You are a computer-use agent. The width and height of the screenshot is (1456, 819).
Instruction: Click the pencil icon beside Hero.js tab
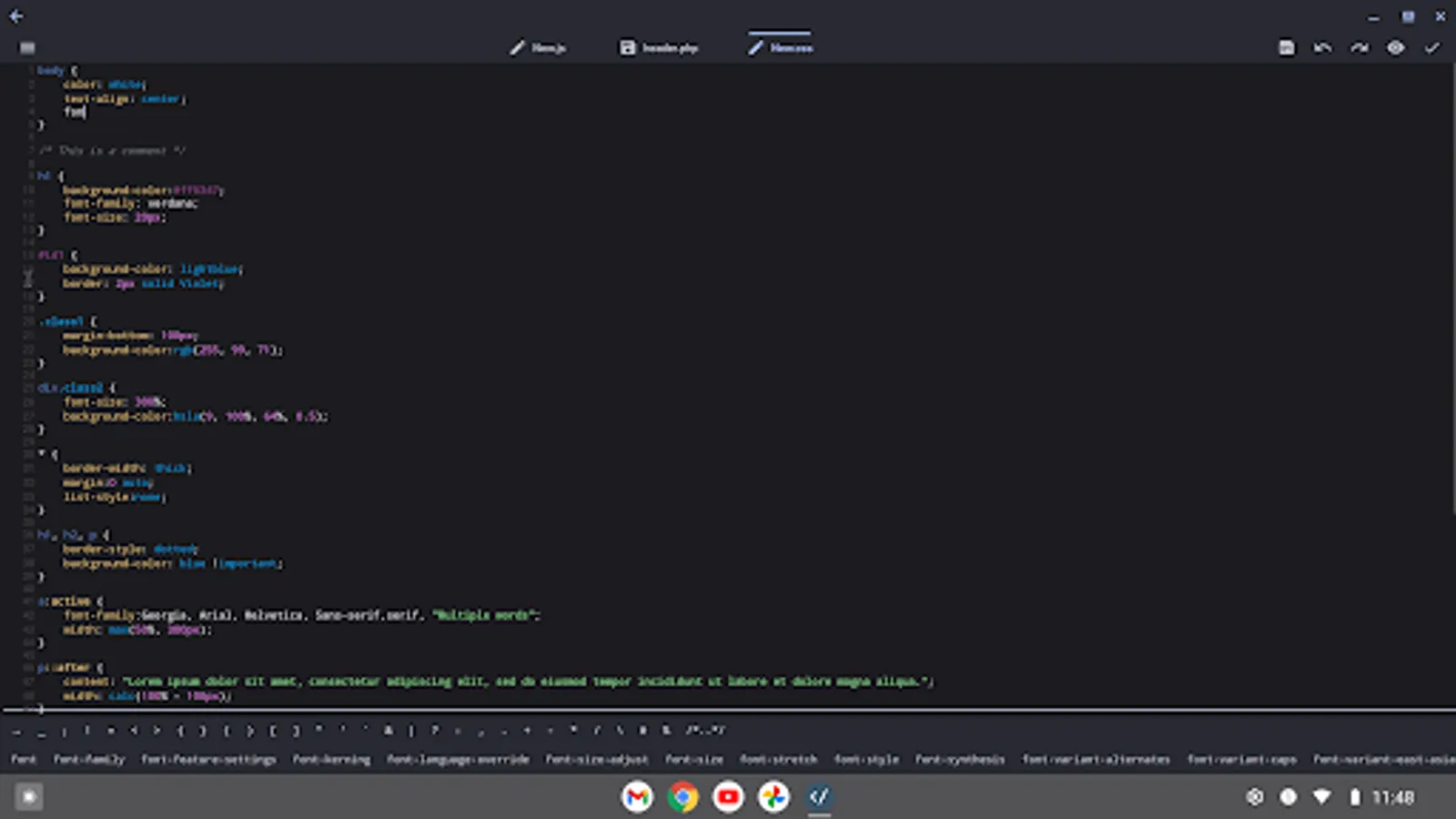[x=518, y=47]
